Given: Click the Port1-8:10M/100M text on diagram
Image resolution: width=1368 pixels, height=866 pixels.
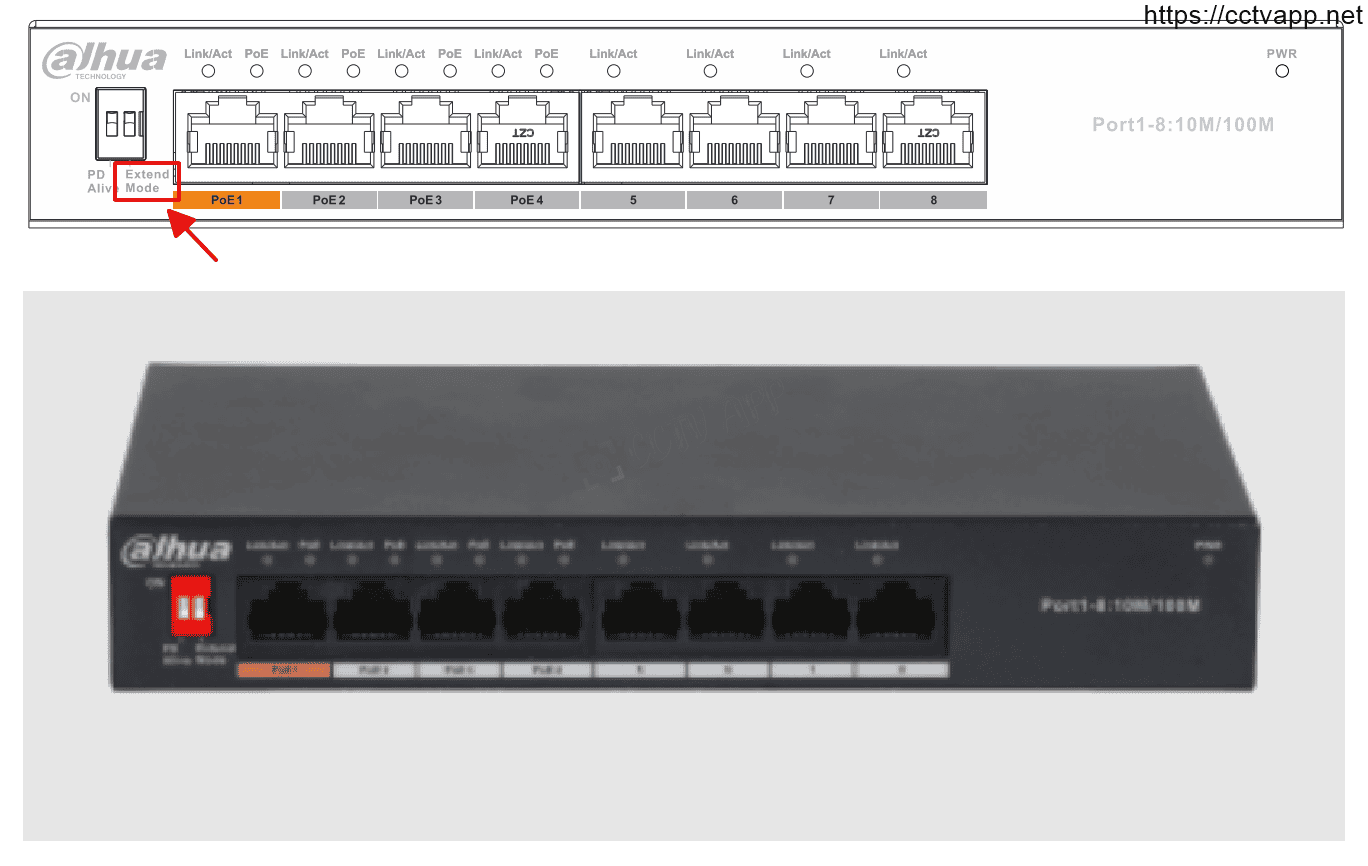Looking at the screenshot, I should pyautogui.click(x=1183, y=125).
